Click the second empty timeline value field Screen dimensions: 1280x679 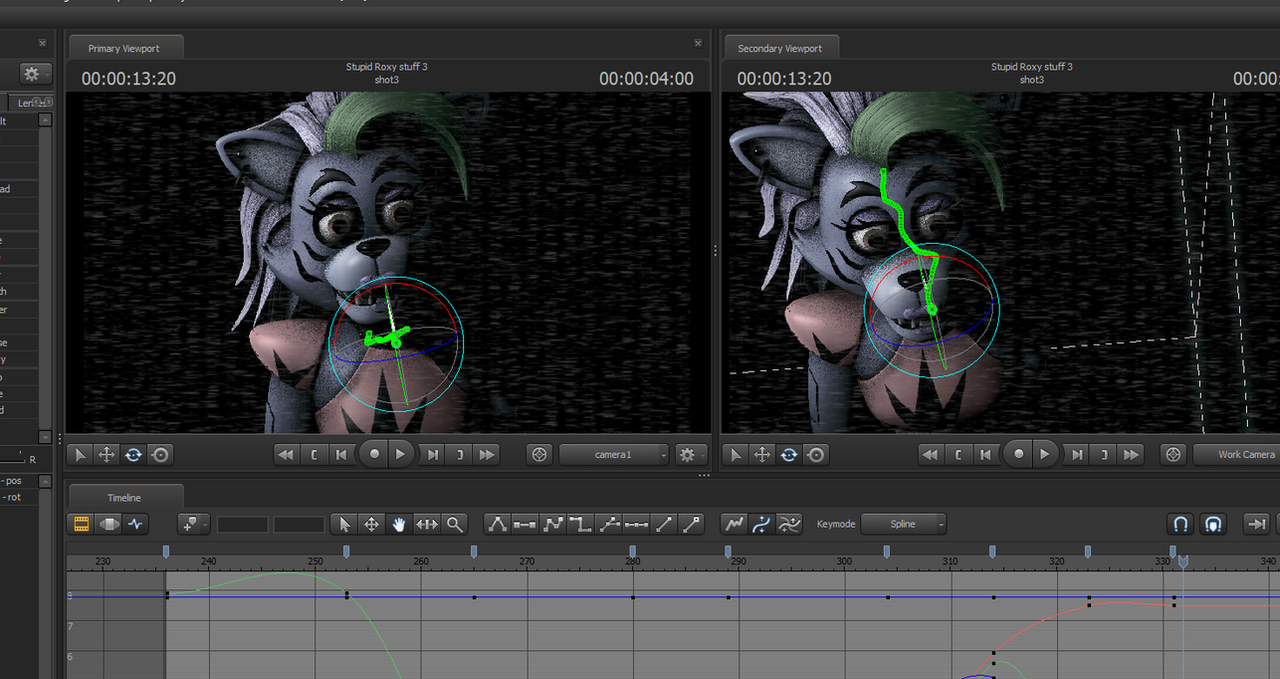[299, 524]
